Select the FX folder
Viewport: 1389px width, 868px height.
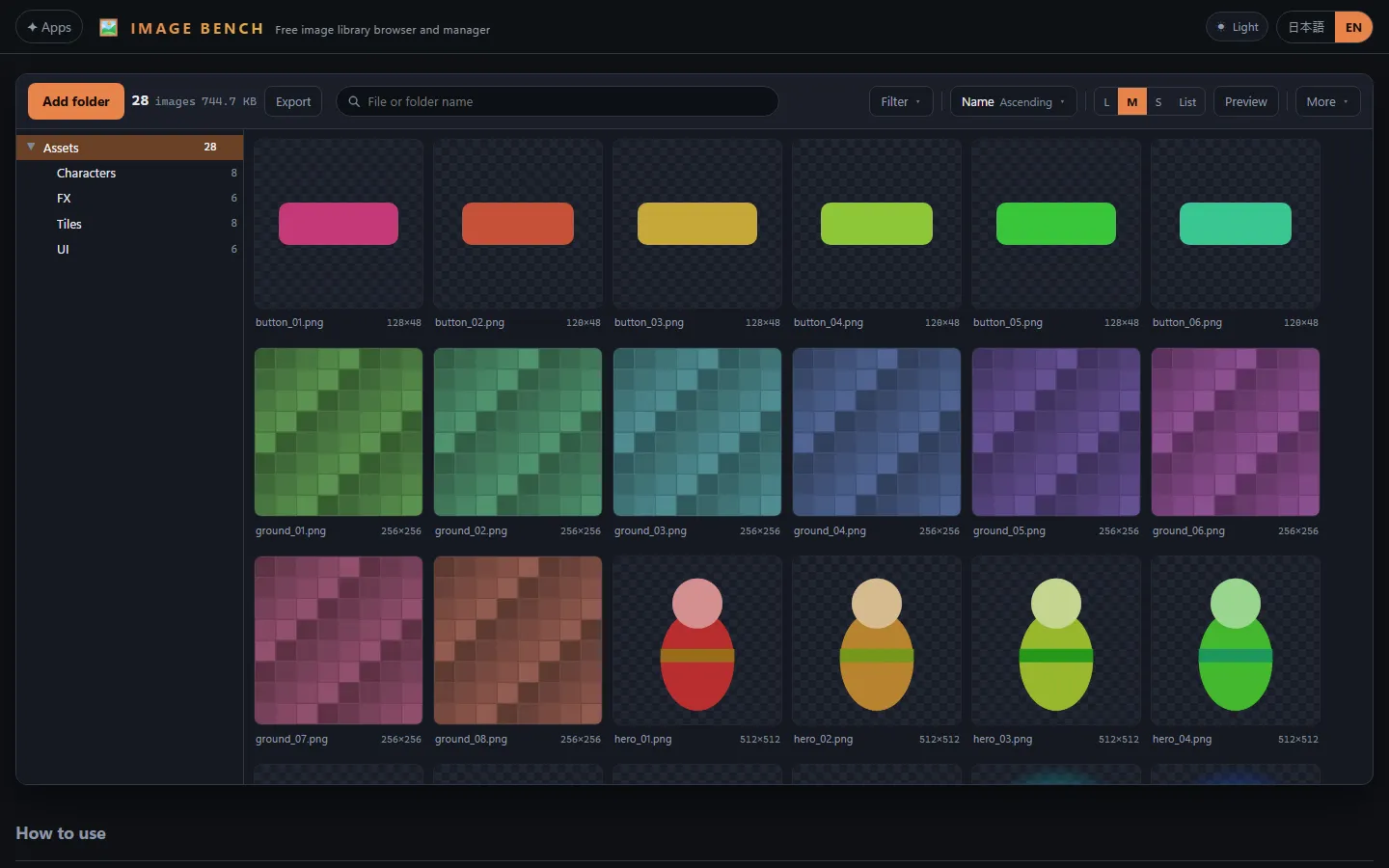(x=129, y=198)
